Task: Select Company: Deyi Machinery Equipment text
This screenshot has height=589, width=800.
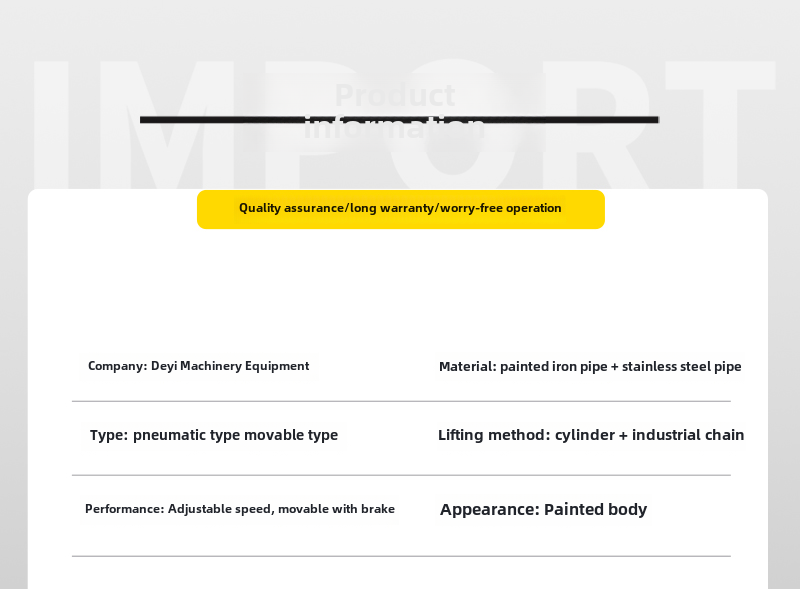Action: [x=198, y=366]
